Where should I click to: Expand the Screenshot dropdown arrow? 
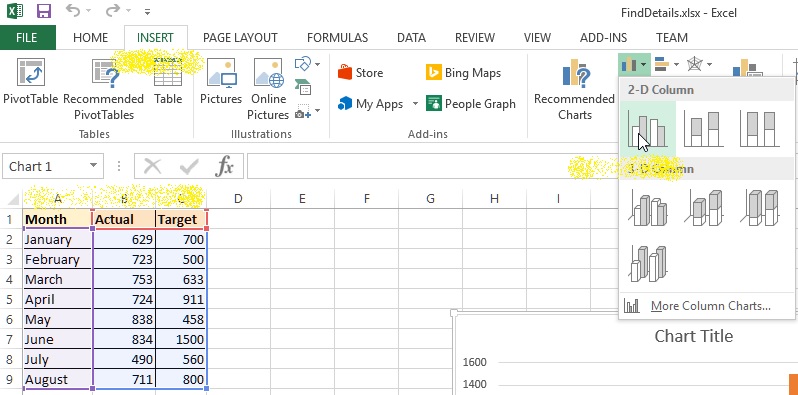(x=318, y=110)
